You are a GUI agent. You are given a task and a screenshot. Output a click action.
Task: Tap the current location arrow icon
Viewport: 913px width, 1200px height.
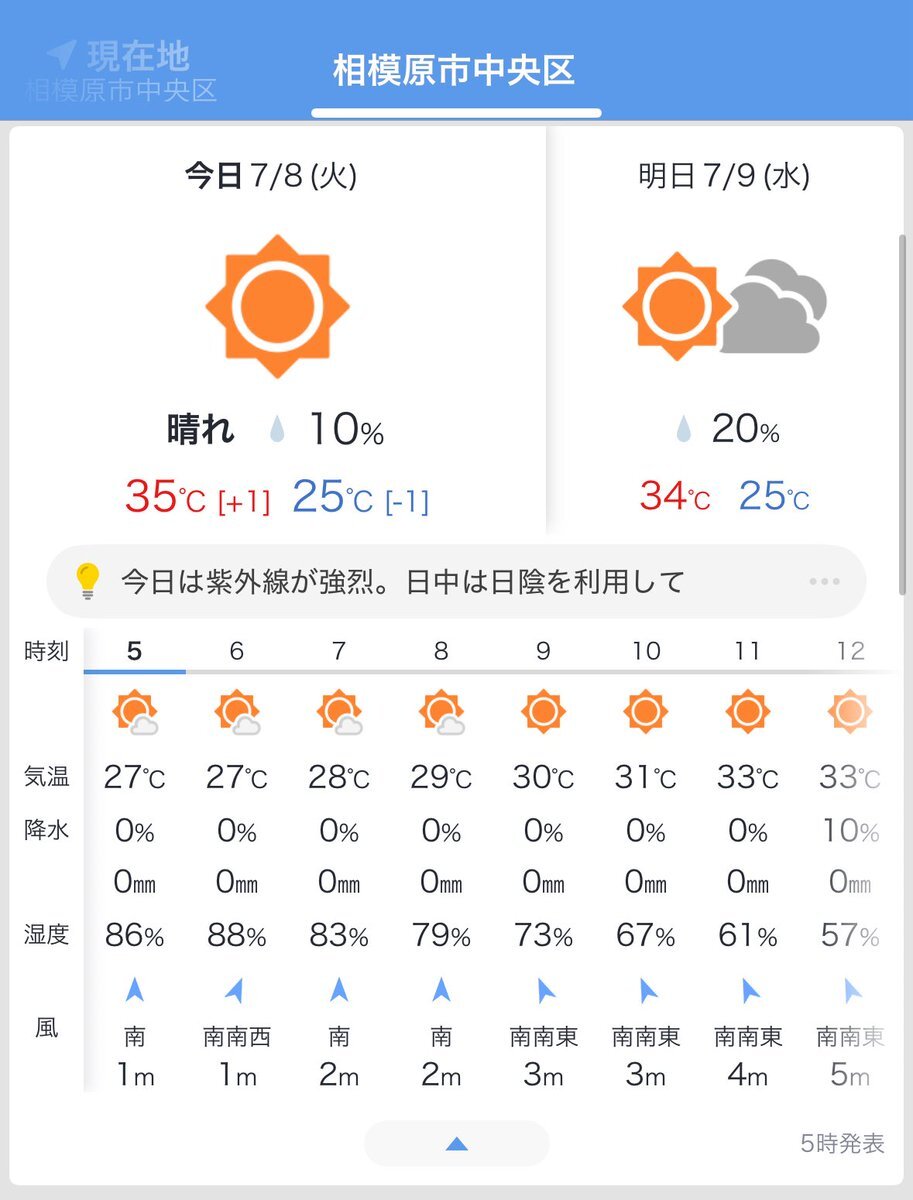point(62,55)
